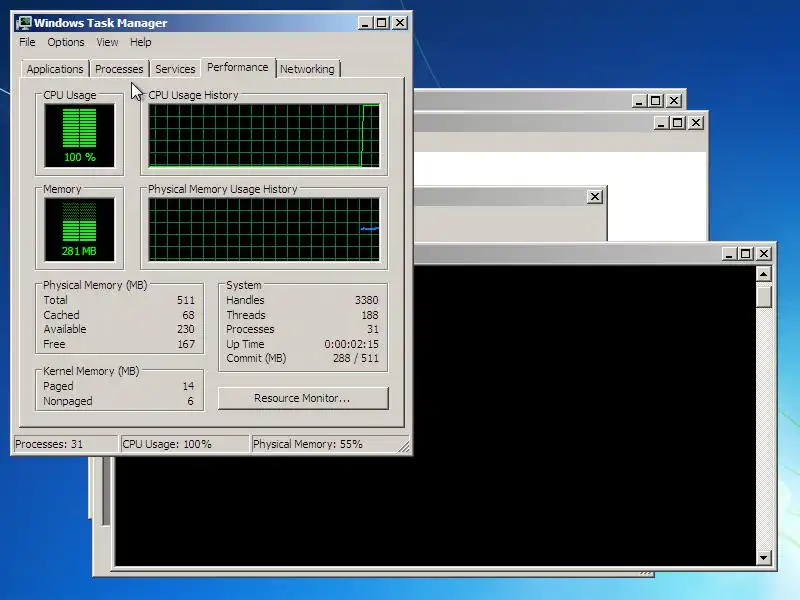Maximize the black console window

coord(745,254)
